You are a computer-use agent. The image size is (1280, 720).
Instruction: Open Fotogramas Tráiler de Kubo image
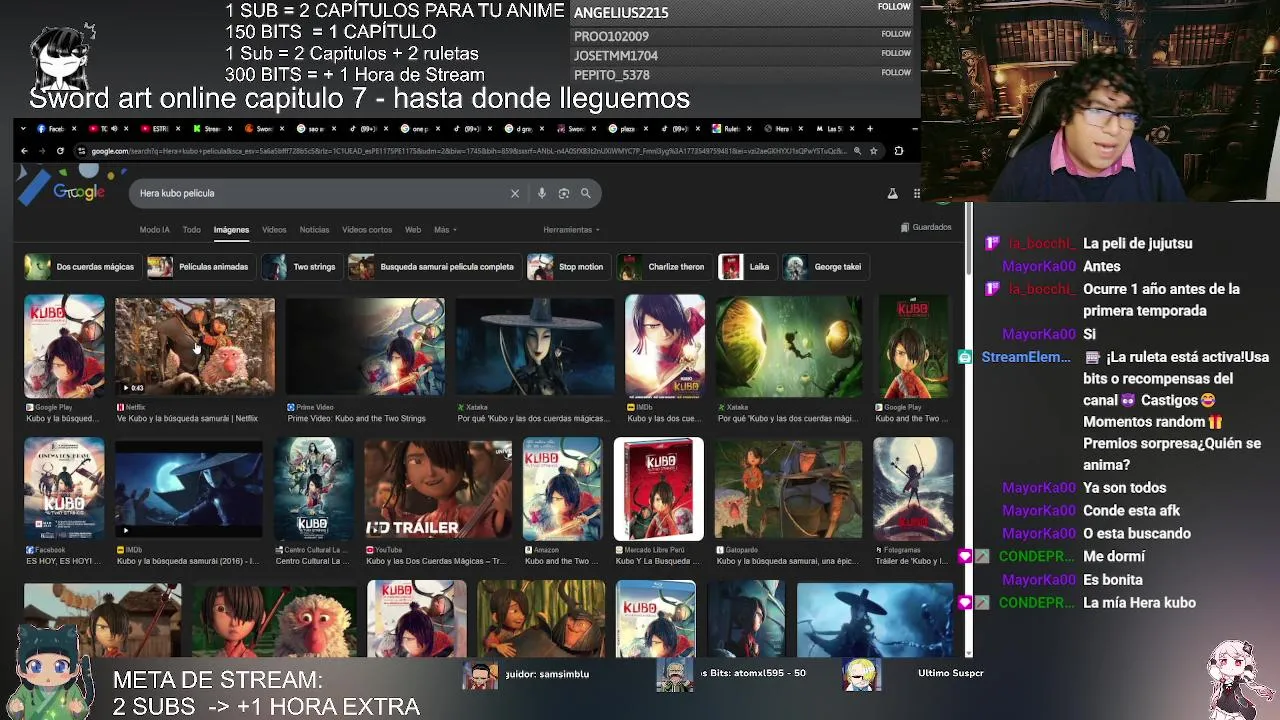click(913, 489)
